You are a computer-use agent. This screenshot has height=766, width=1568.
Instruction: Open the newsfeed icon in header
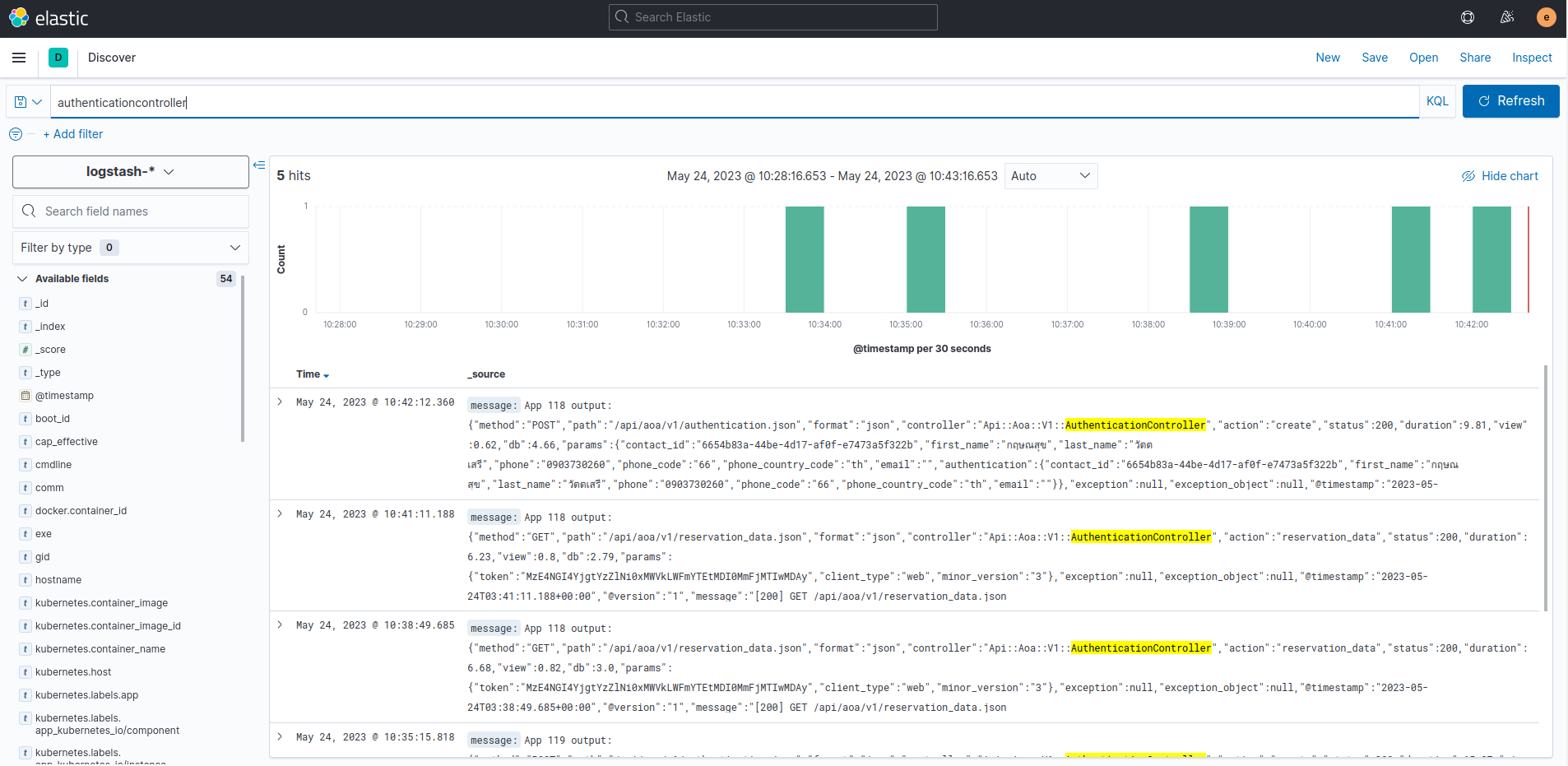(1507, 17)
